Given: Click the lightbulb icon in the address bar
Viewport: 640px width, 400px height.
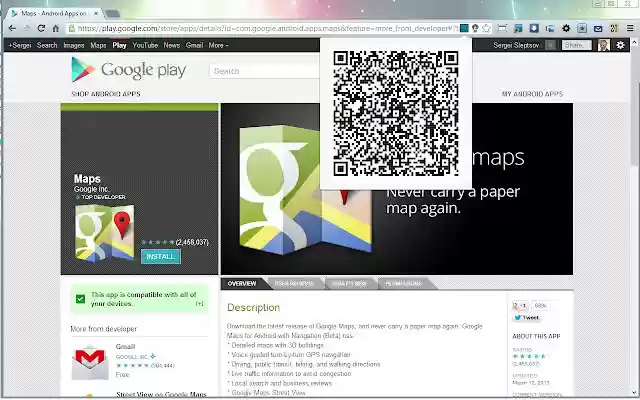Looking at the screenshot, I should (475, 28).
